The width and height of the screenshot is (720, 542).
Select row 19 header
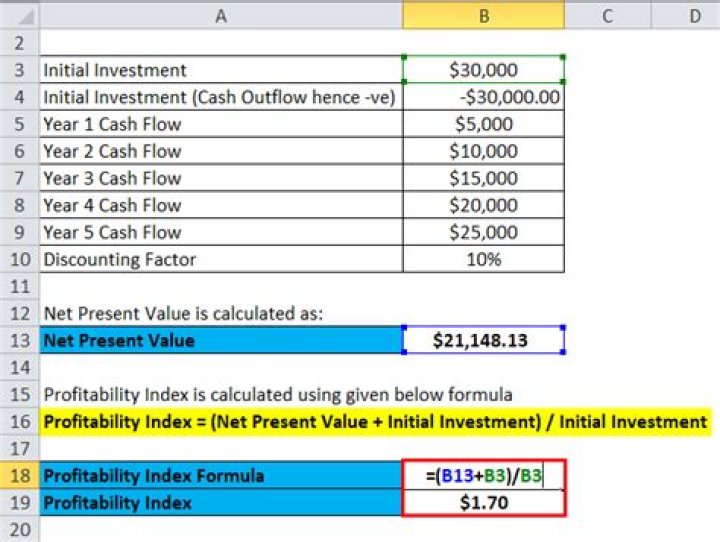[x=19, y=502]
